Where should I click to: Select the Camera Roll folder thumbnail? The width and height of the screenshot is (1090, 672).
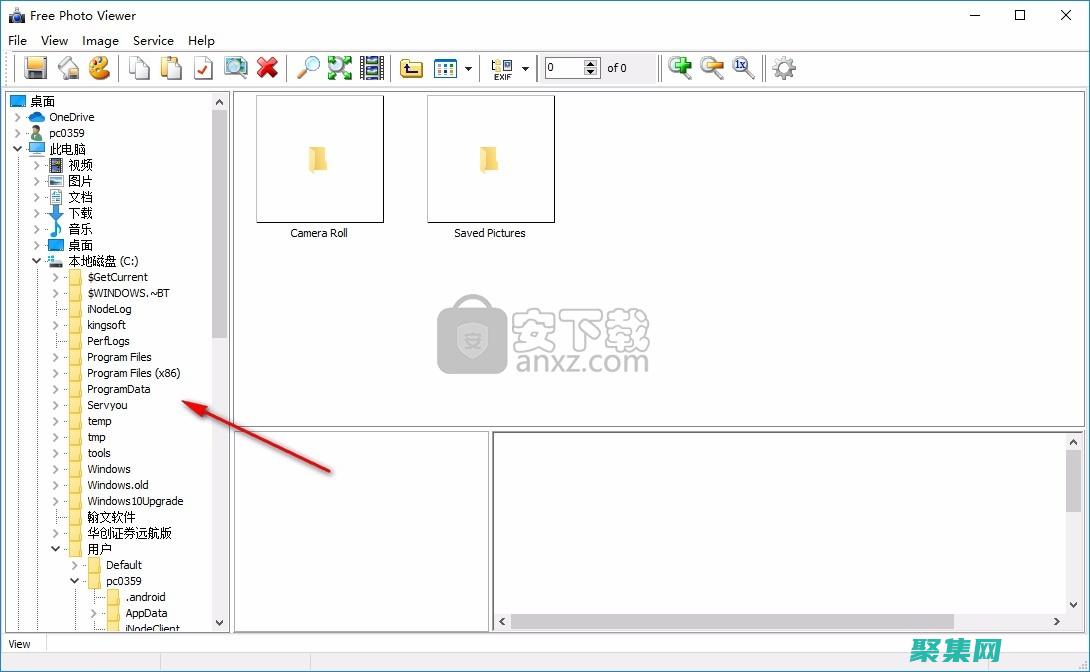click(x=319, y=160)
